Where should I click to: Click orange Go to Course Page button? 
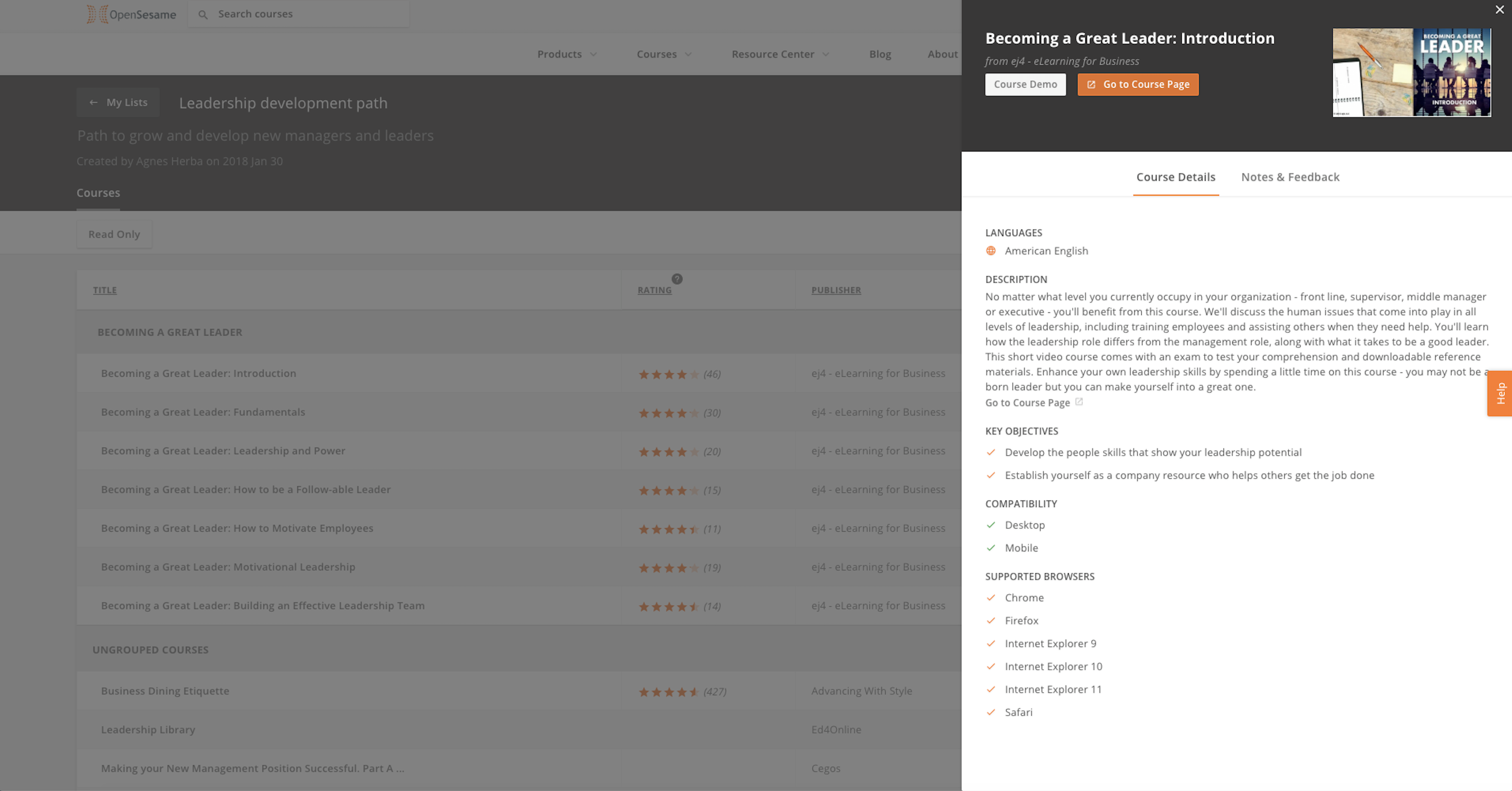coord(1138,85)
